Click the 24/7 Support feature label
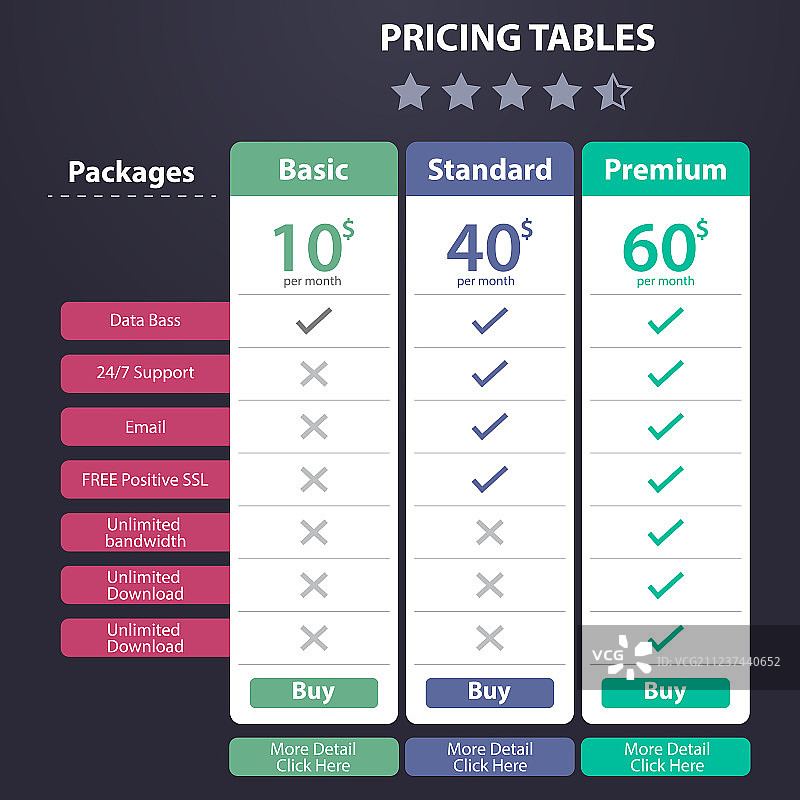 pos(145,373)
